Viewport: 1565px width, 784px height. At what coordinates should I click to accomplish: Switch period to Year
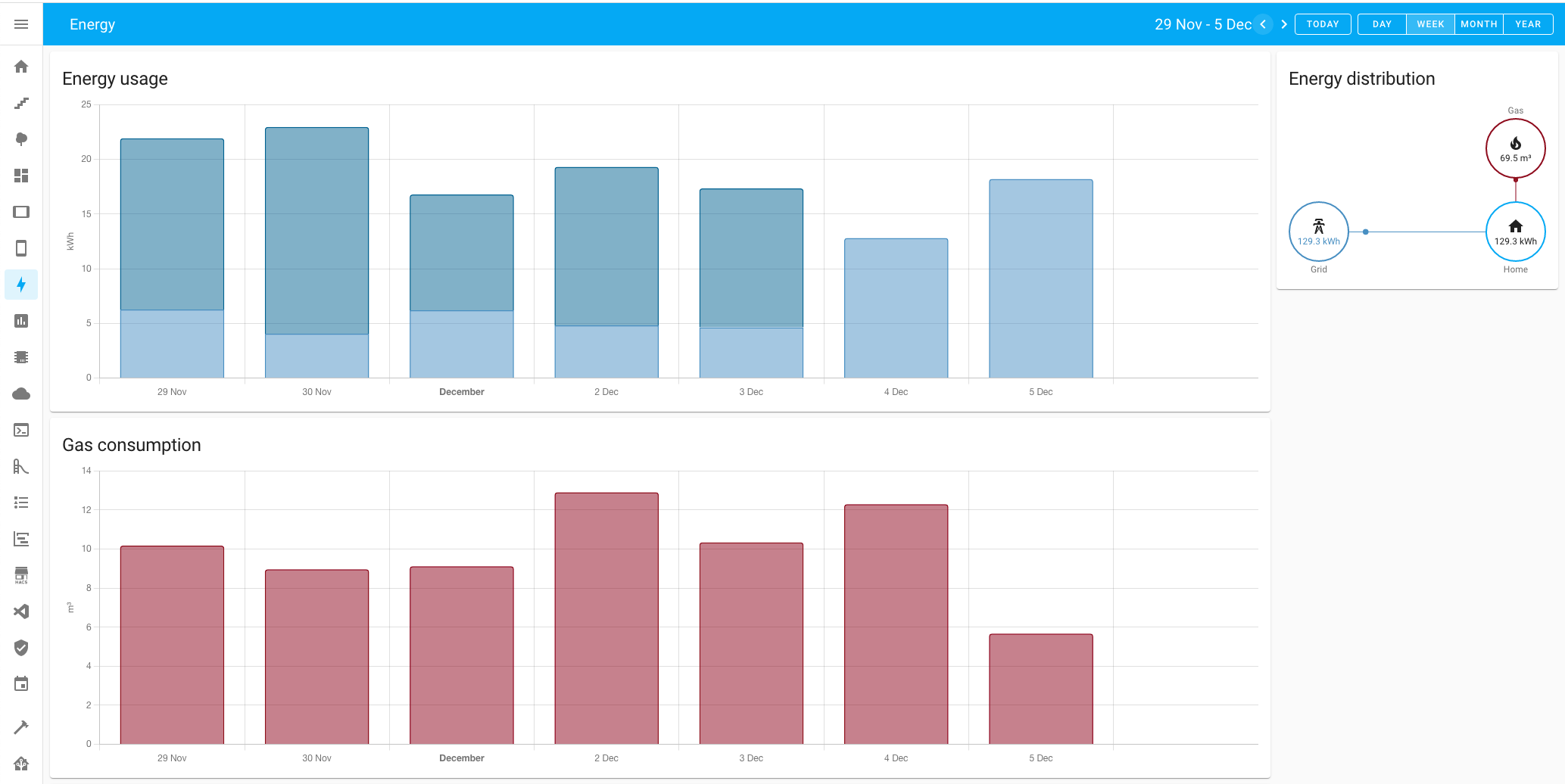1528,24
